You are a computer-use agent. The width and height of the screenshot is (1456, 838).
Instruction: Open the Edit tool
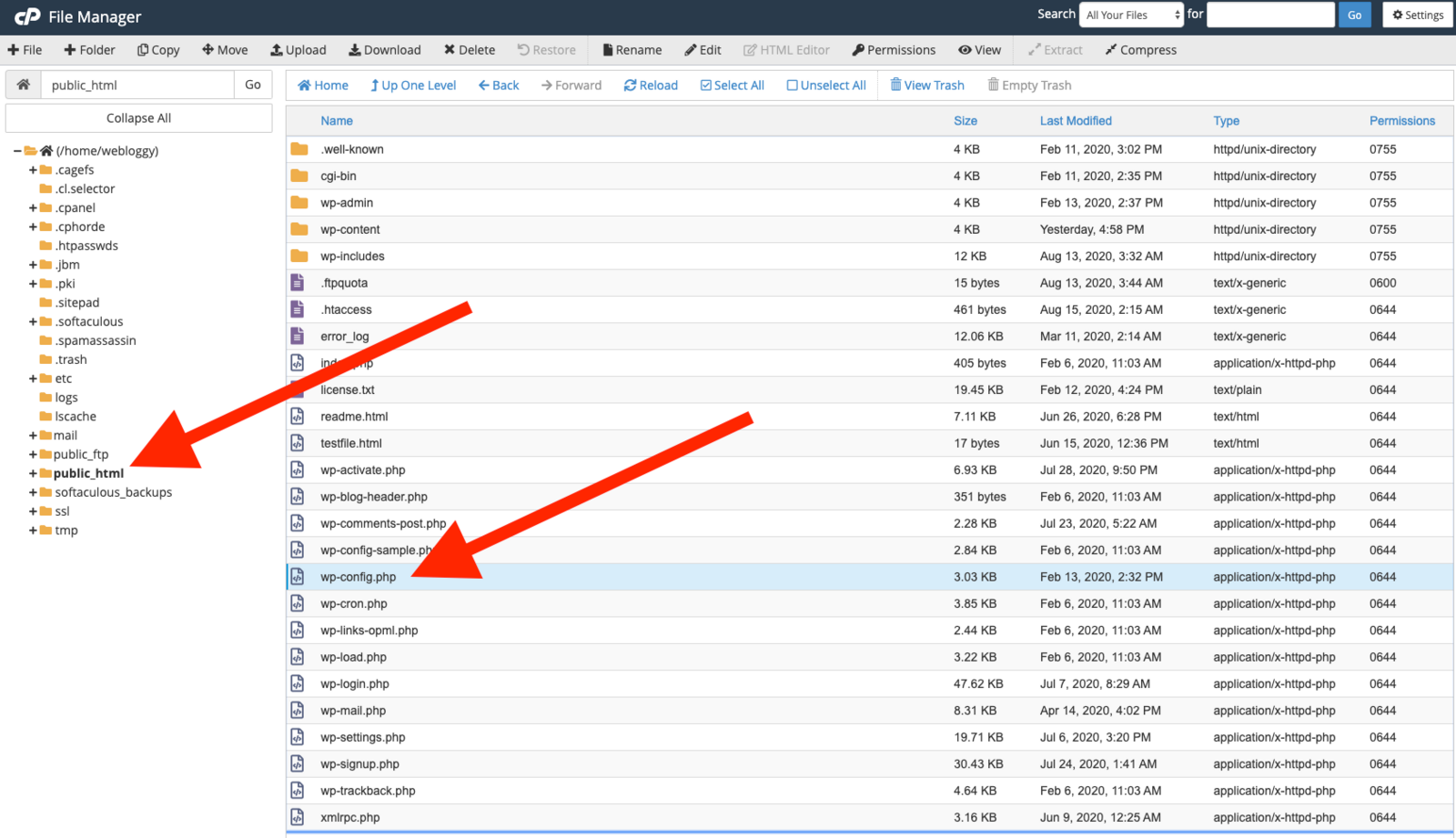click(703, 50)
